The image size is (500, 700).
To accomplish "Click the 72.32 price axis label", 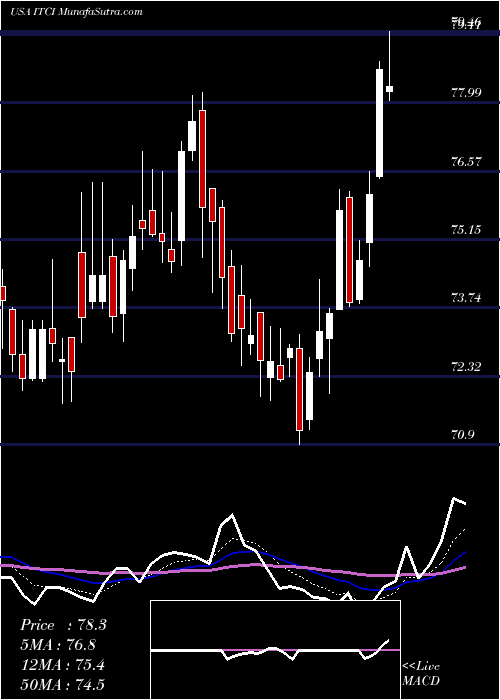I will click(467, 367).
